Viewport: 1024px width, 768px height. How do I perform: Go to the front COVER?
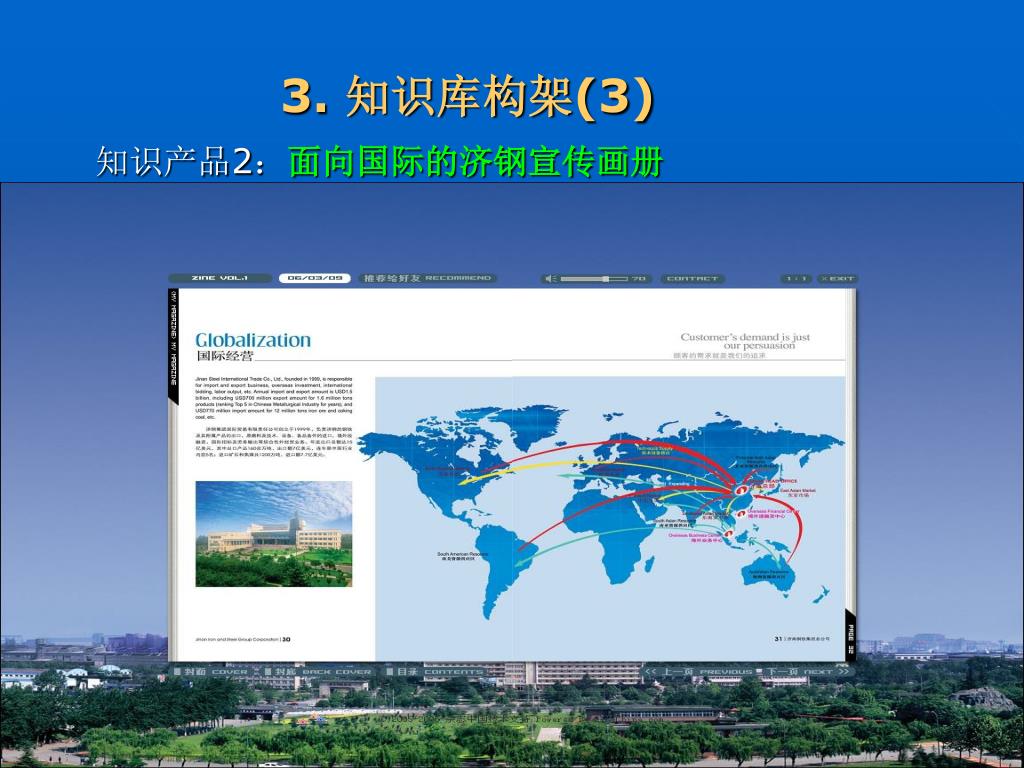210,671
